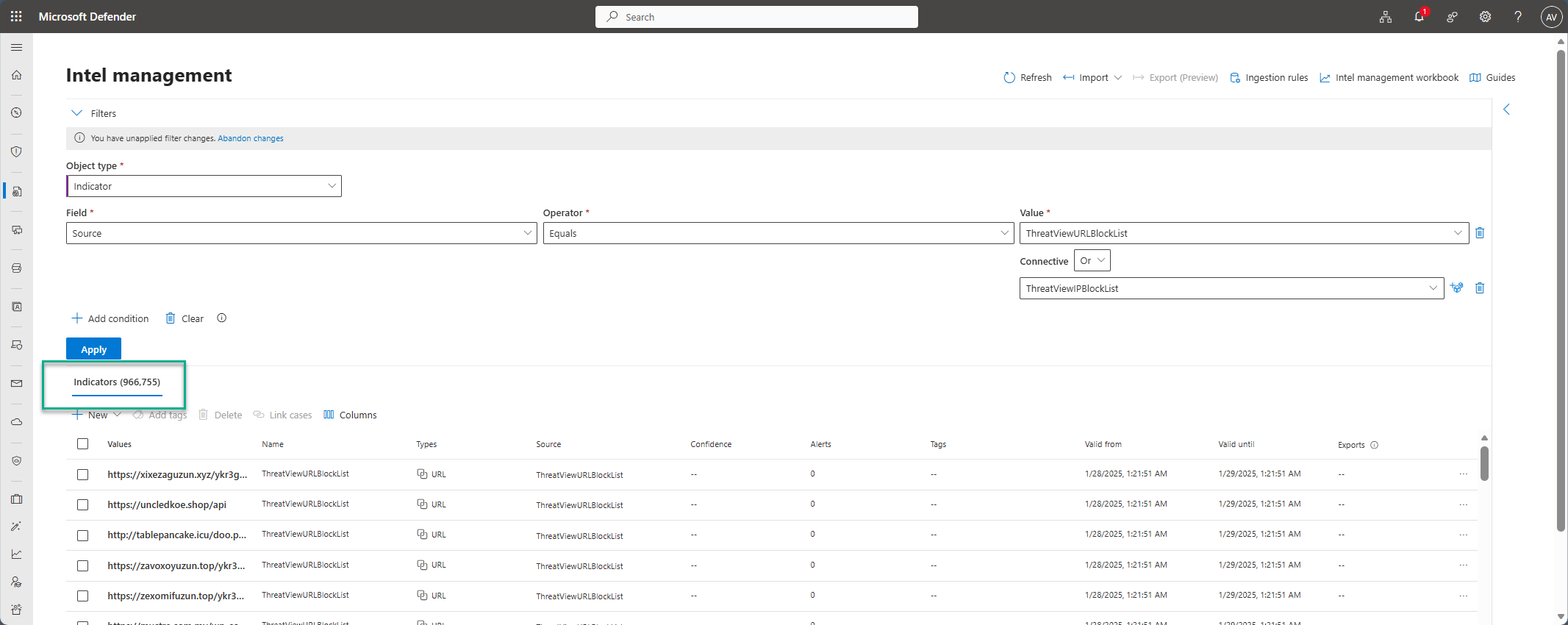
Task: Open the Import menu
Action: pos(1093,78)
